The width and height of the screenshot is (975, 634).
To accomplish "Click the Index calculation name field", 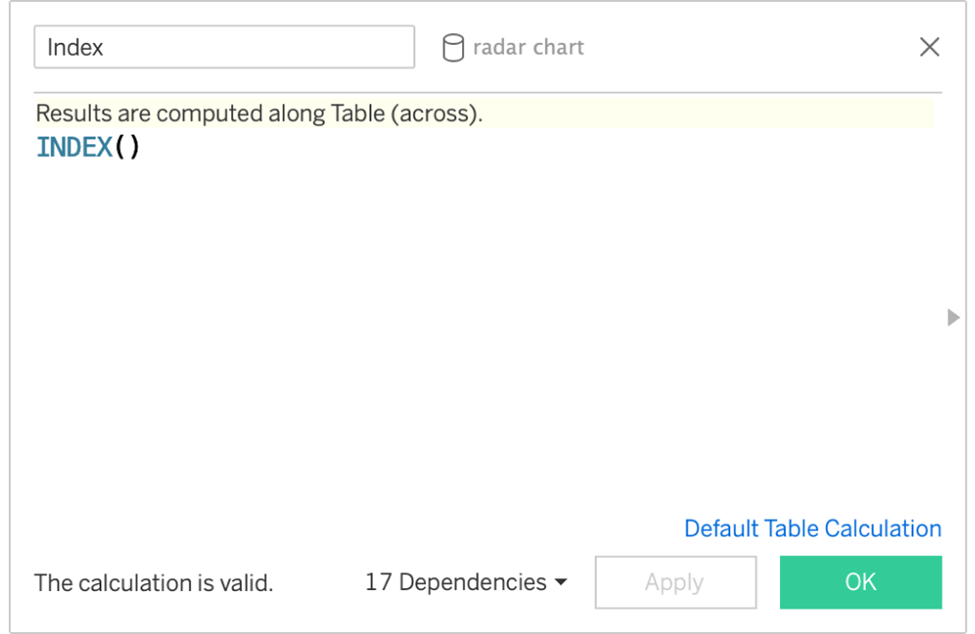I will [224, 47].
